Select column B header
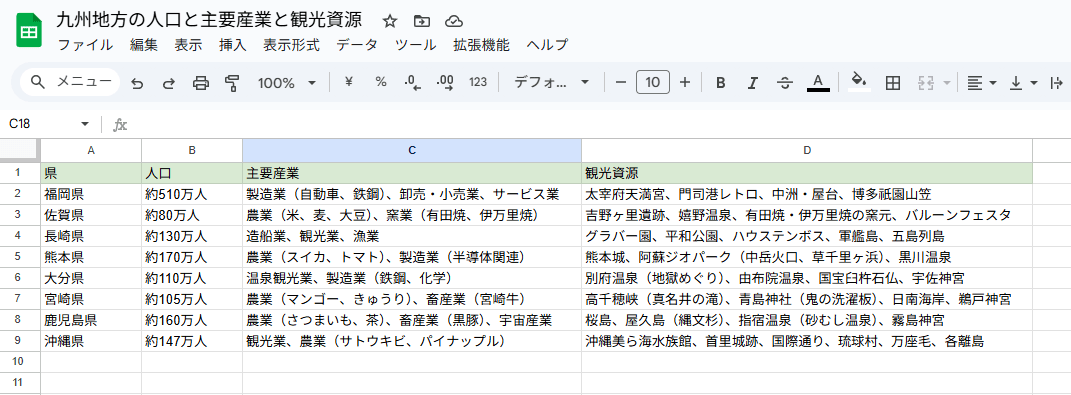The image size is (1071, 395). pyautogui.click(x=192, y=150)
